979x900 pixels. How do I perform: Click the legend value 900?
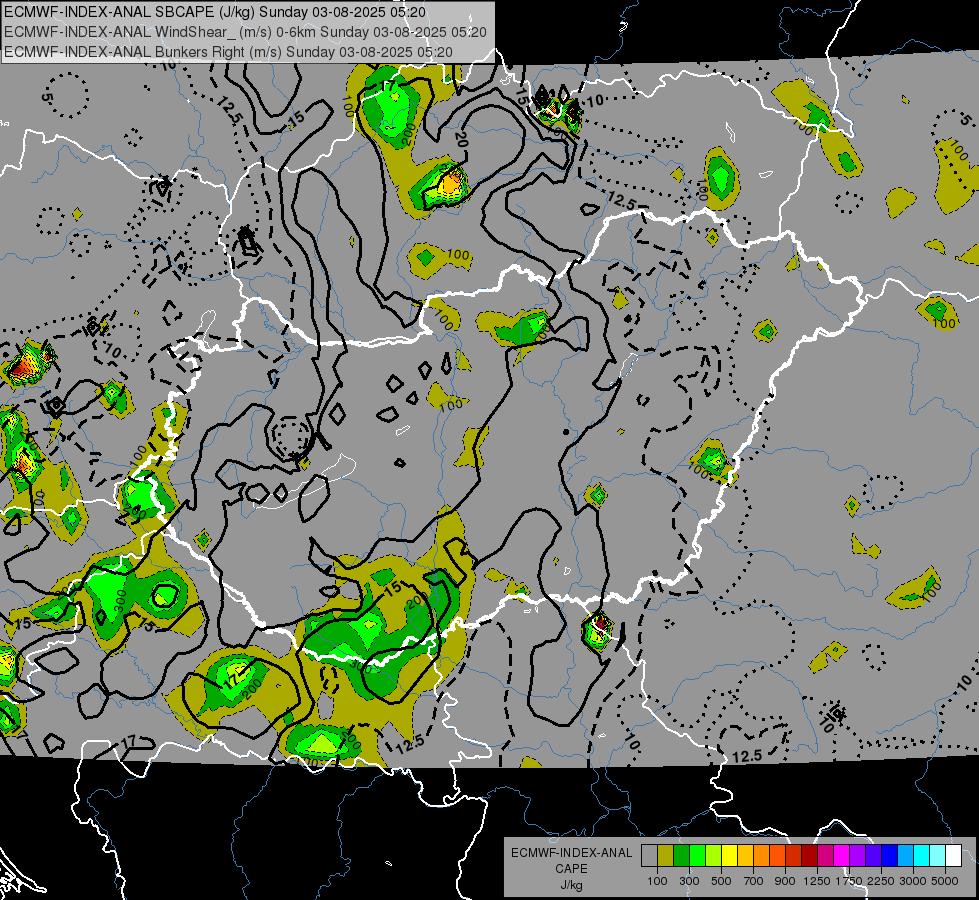click(x=785, y=881)
